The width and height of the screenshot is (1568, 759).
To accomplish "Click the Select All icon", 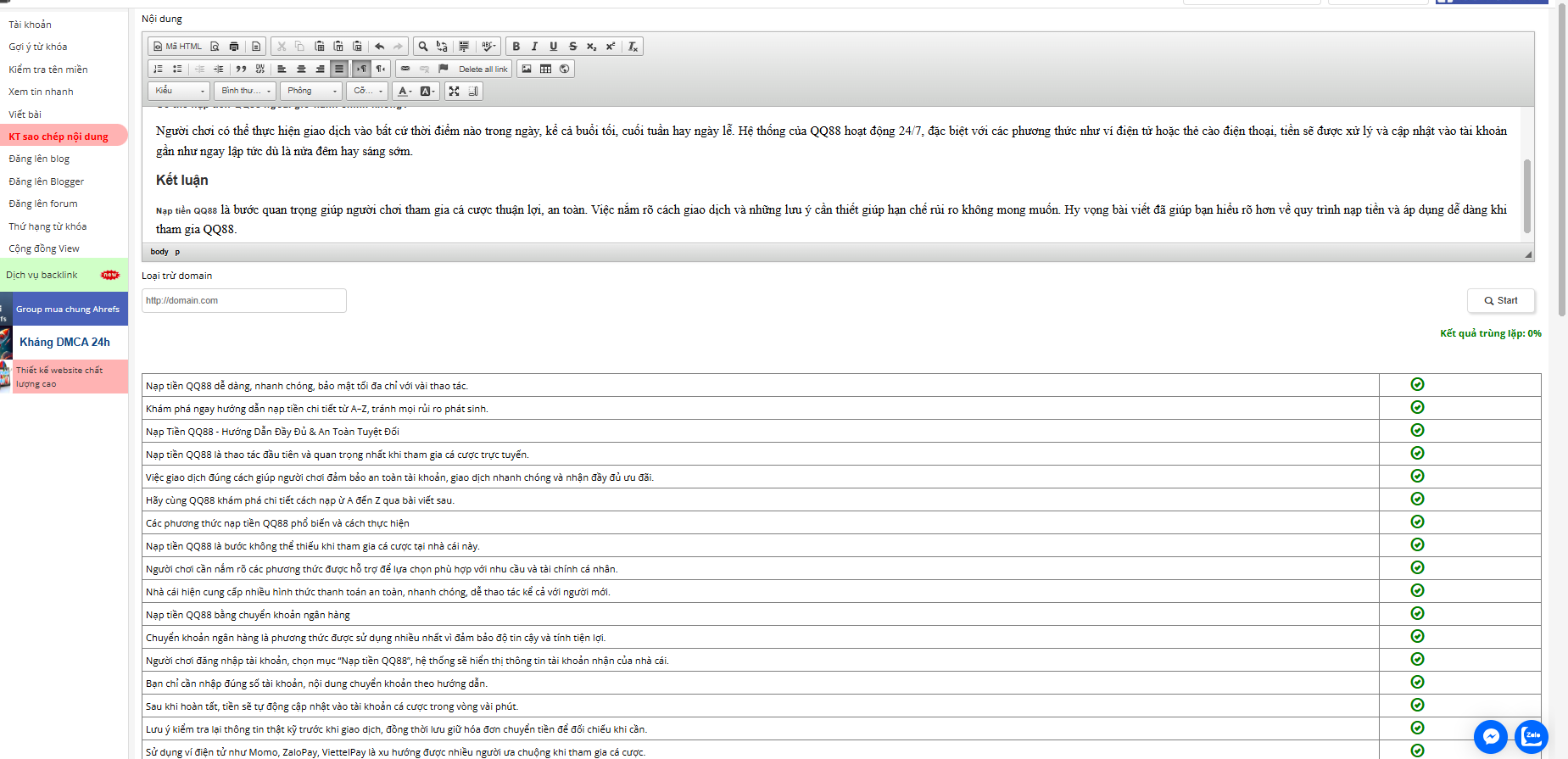I will [x=464, y=47].
